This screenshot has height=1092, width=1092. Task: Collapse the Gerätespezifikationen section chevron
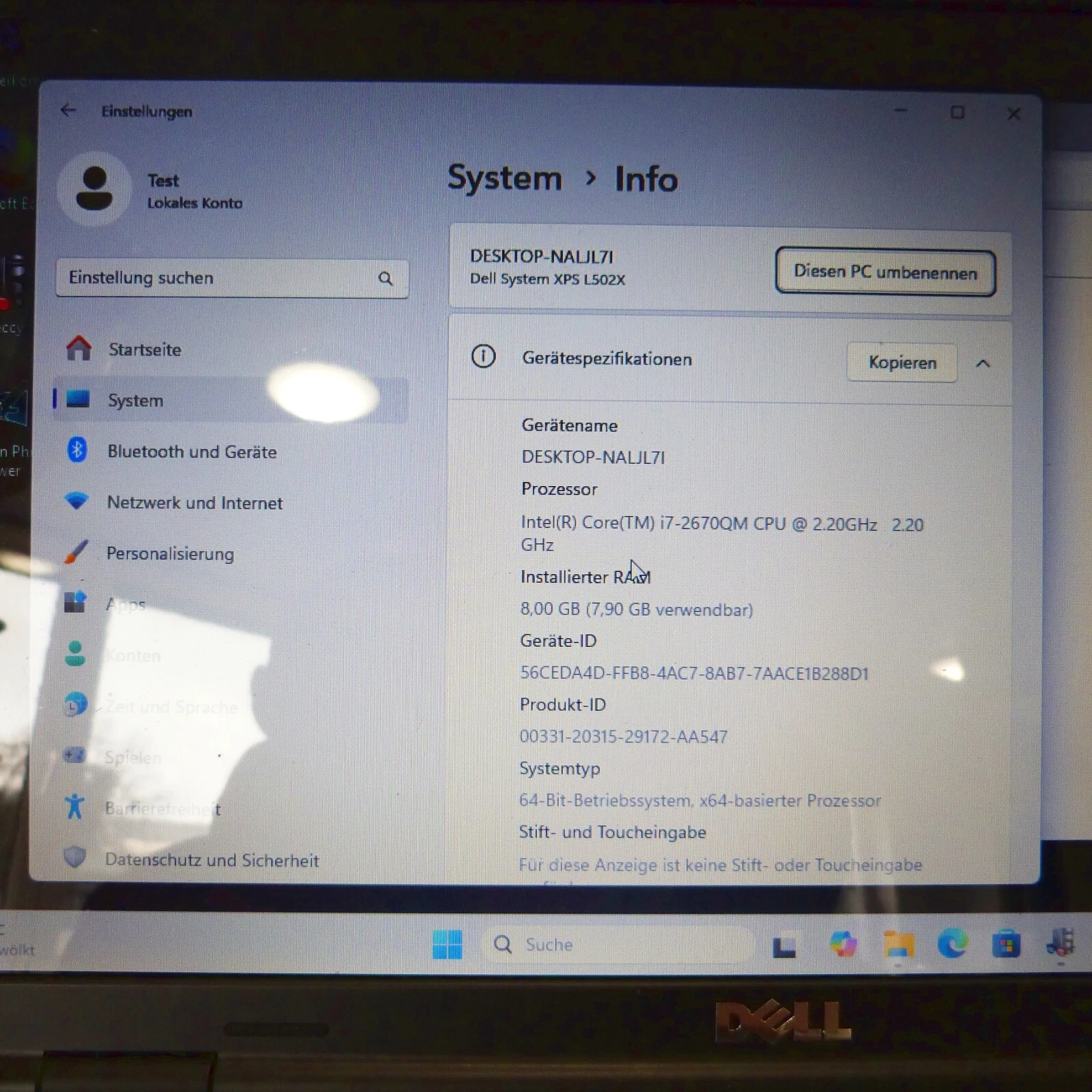click(x=983, y=363)
